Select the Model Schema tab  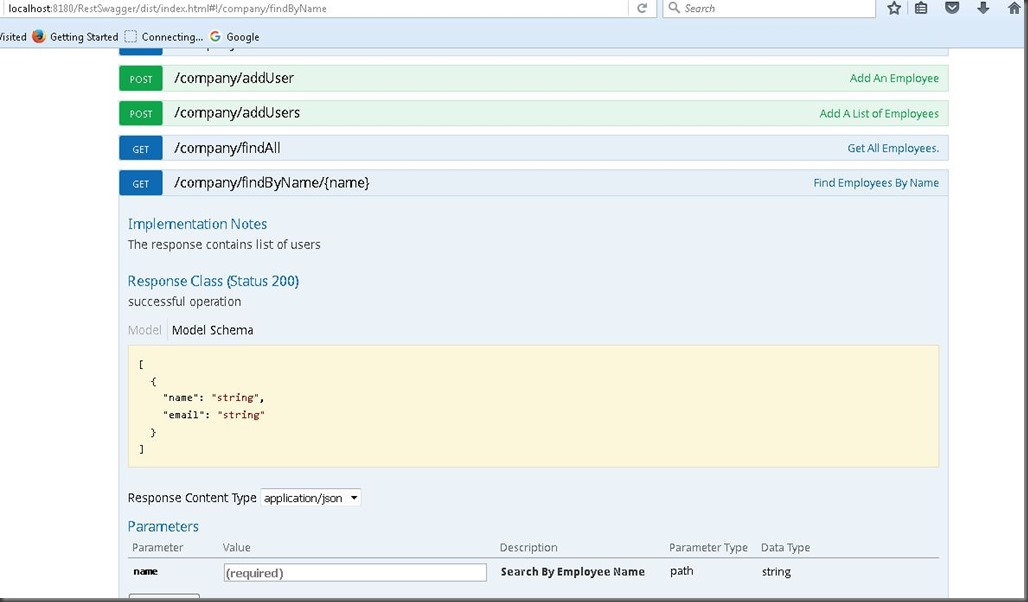pyautogui.click(x=212, y=330)
